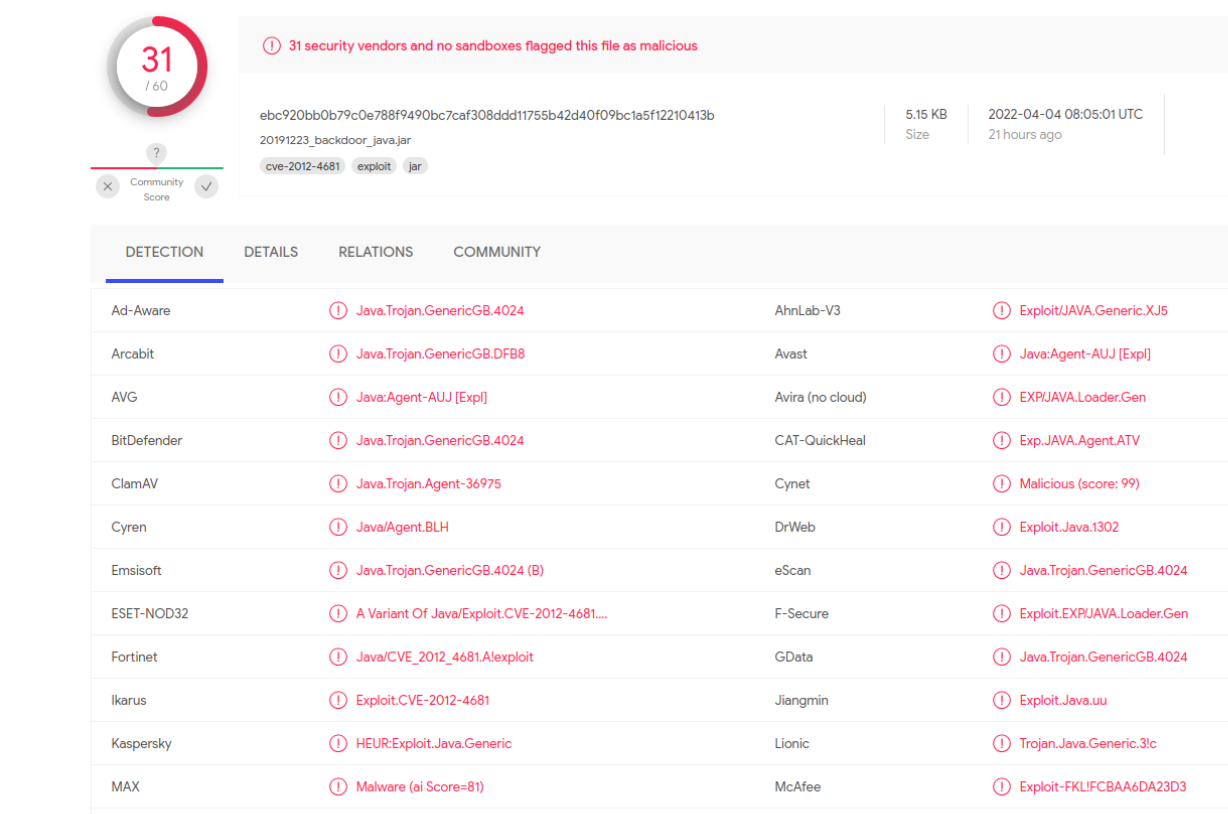Viewport: 1228px width, 814px height.
Task: Click the alert icon in the DrWeb row
Action: pyautogui.click(x=1001, y=527)
